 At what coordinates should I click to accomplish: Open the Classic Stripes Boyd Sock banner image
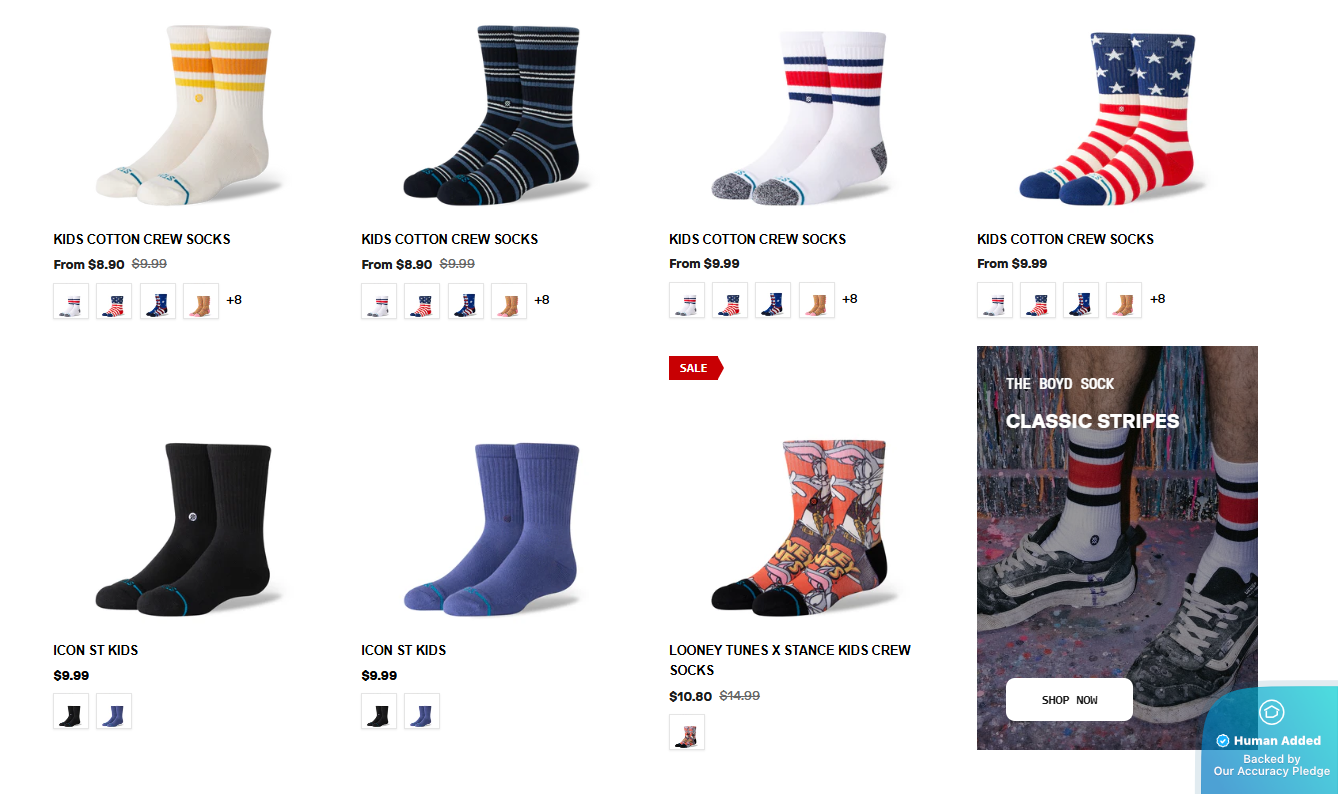pyautogui.click(x=1117, y=548)
